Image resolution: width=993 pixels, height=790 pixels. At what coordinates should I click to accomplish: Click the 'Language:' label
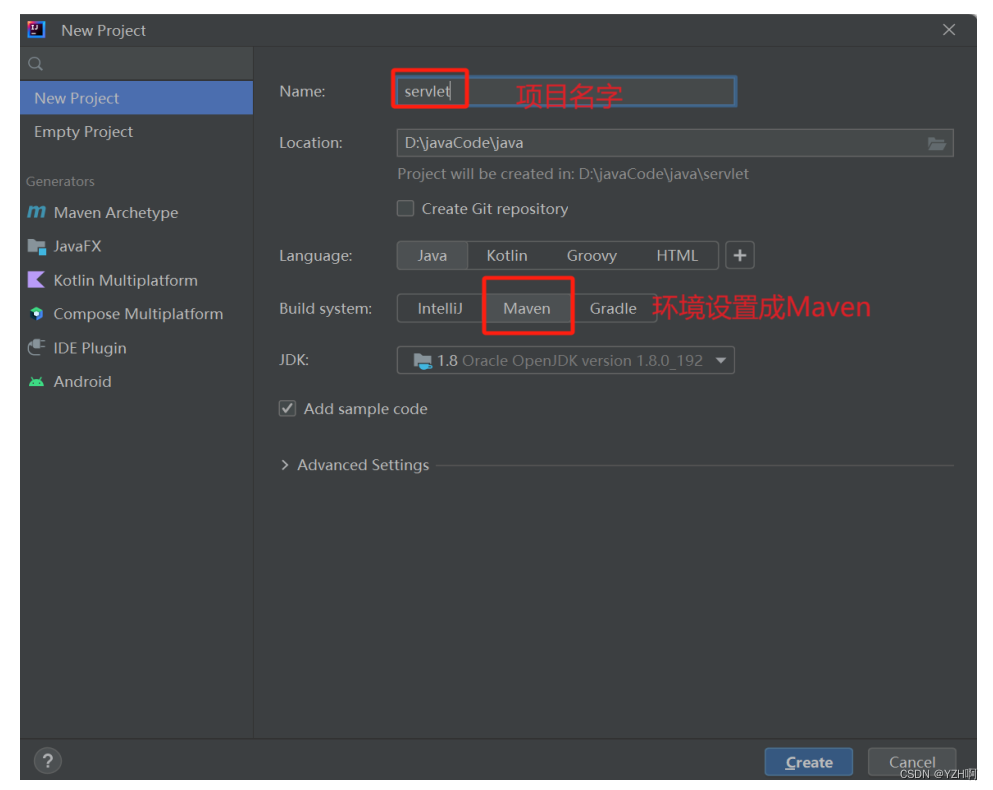coord(315,255)
